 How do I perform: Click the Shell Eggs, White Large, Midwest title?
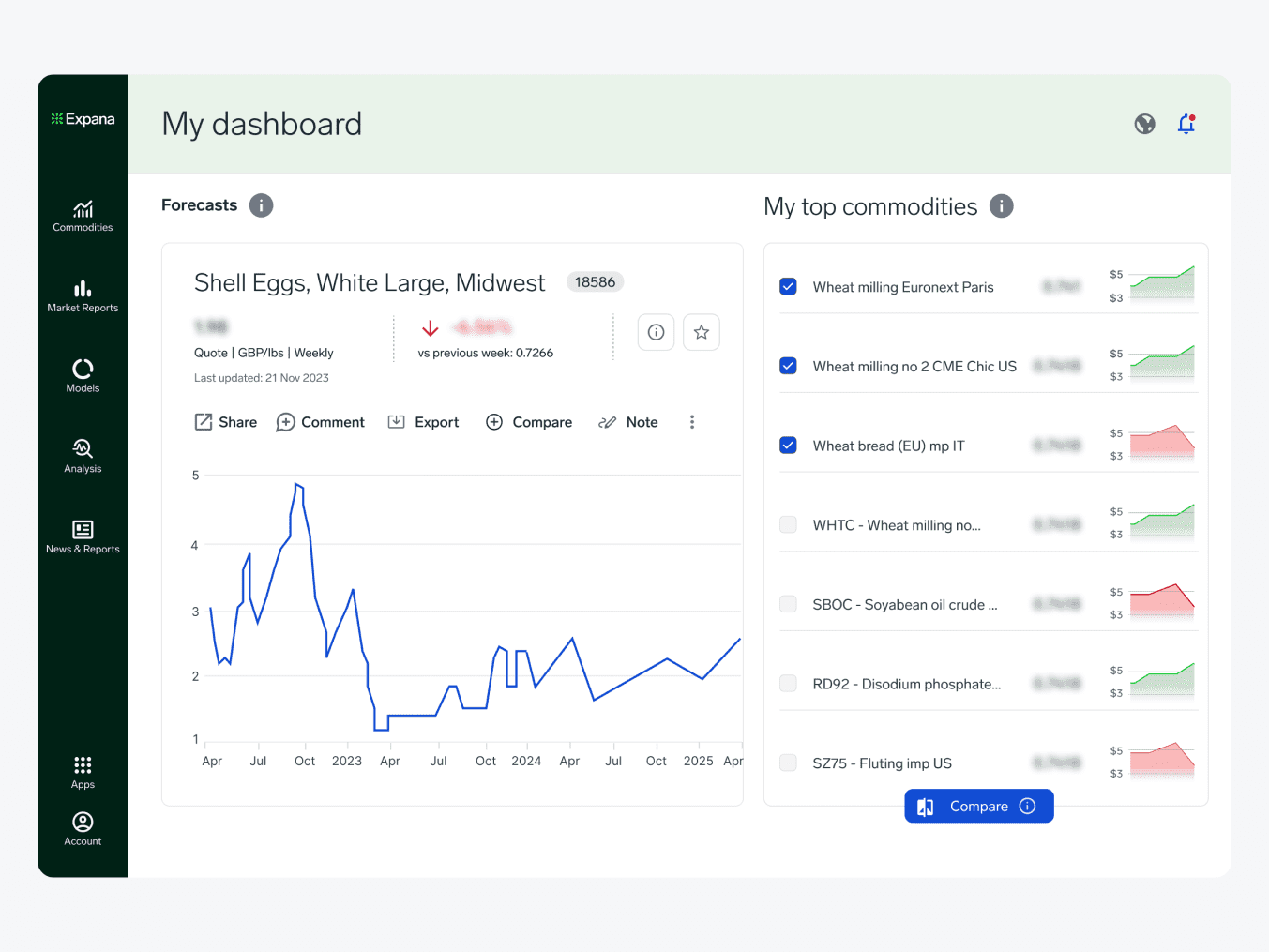tap(370, 283)
